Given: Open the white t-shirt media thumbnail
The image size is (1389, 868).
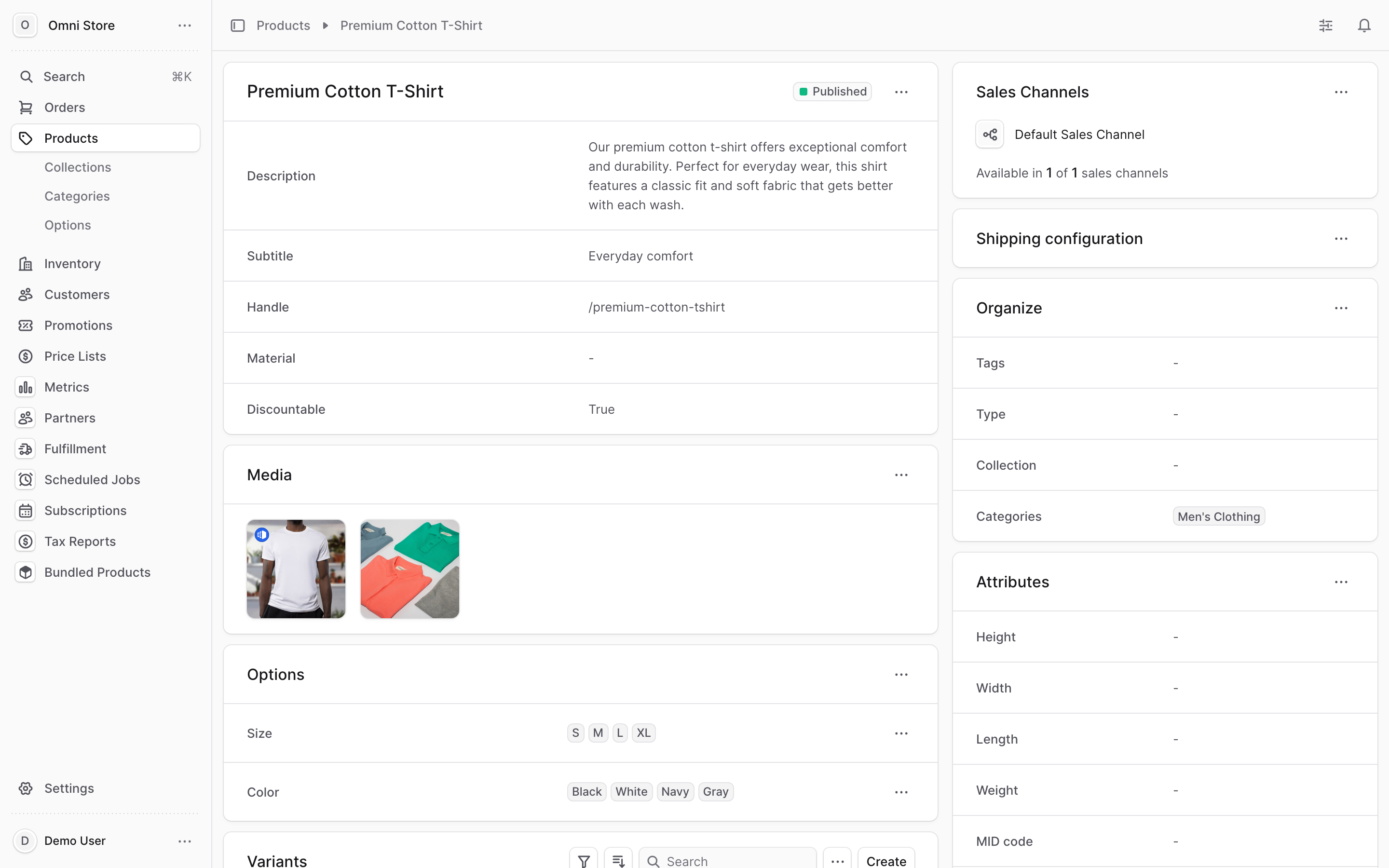Looking at the screenshot, I should click(296, 569).
